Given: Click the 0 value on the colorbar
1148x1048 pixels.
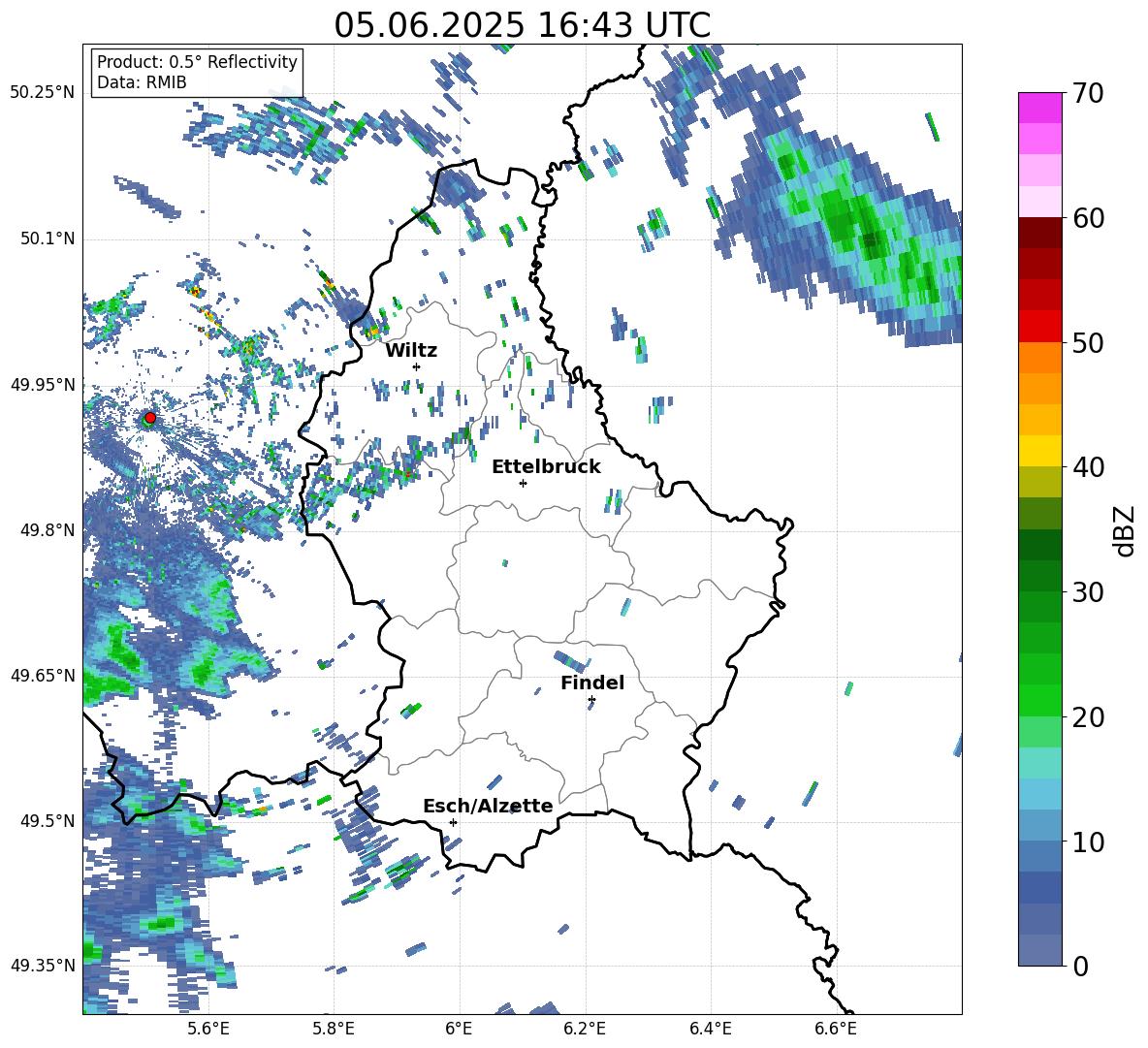Looking at the screenshot, I should (x=1080, y=966).
